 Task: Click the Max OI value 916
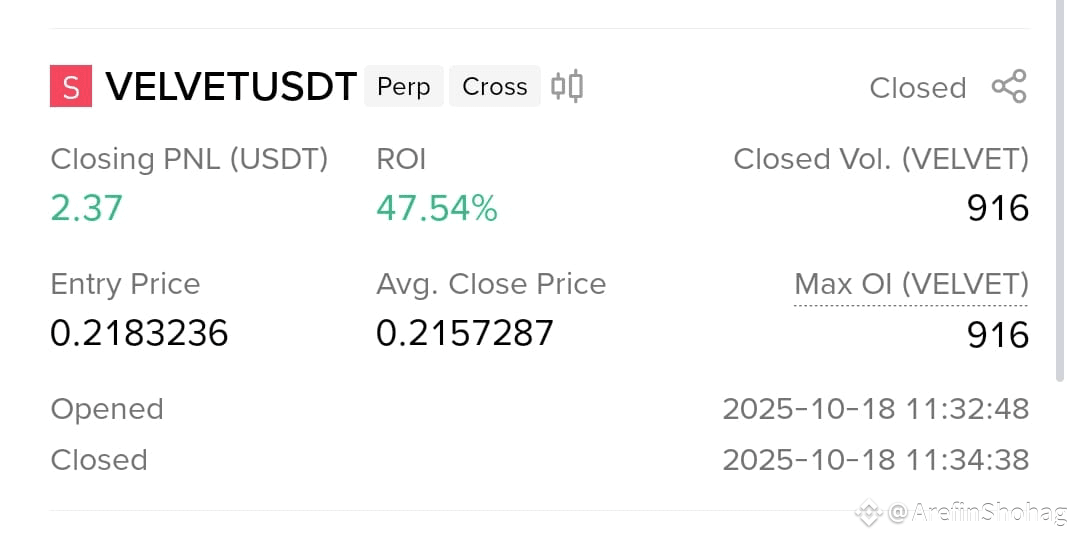pyautogui.click(x=998, y=335)
